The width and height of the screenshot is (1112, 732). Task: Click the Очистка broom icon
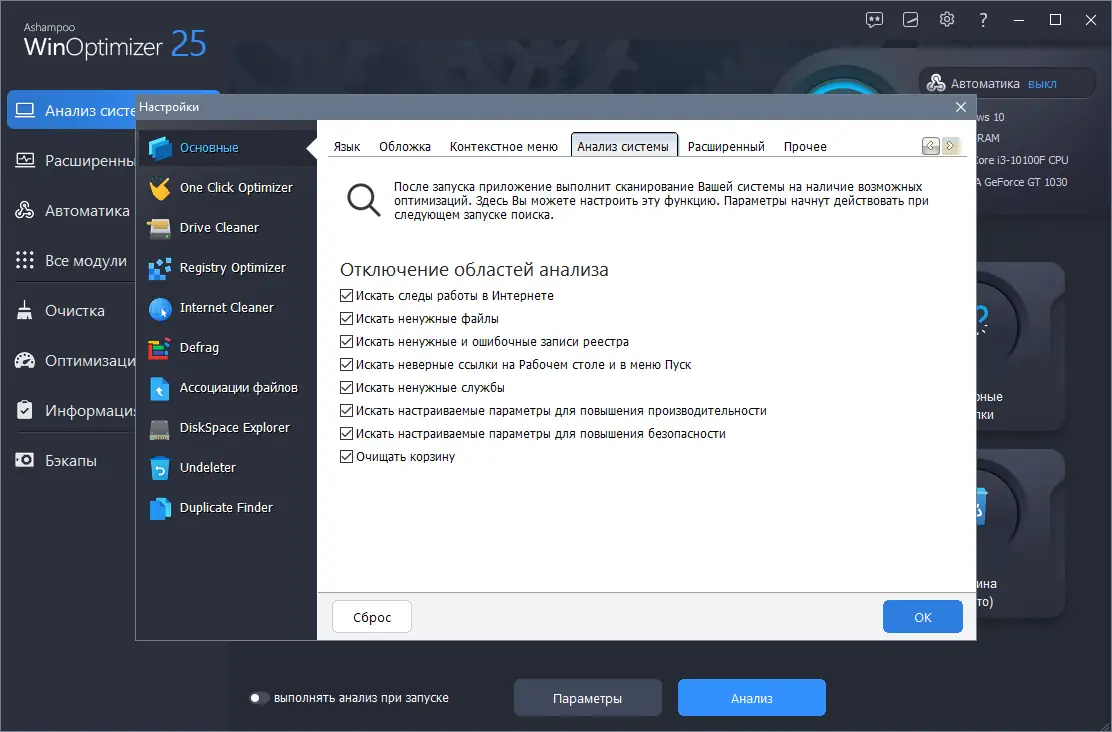pyautogui.click(x=25, y=311)
